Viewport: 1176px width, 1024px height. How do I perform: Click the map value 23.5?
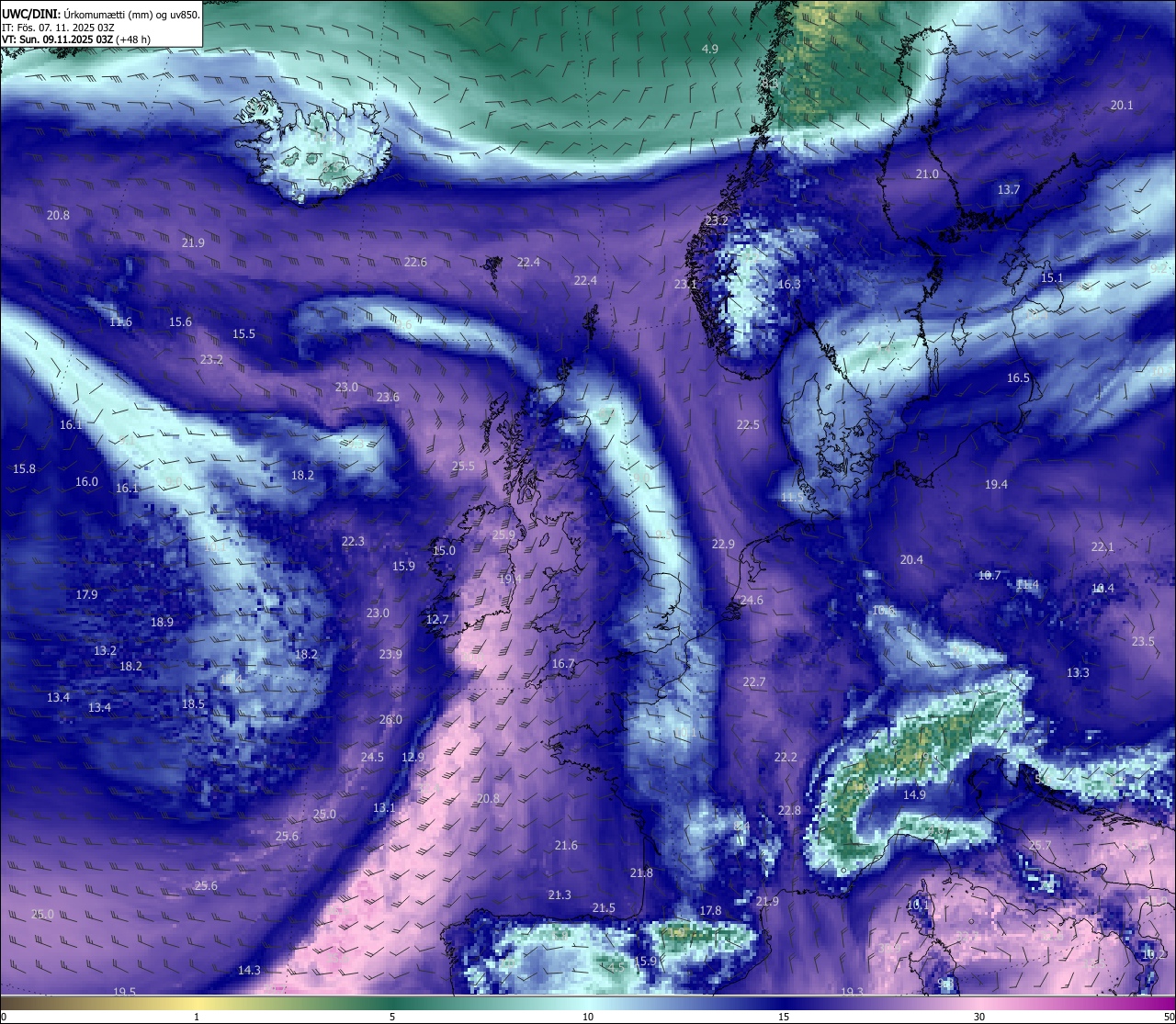tap(1143, 642)
